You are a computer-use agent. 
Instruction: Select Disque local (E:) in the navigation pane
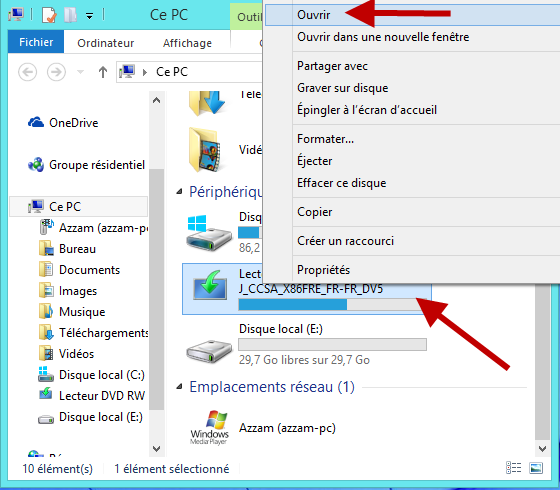pyautogui.click(x=90, y=417)
